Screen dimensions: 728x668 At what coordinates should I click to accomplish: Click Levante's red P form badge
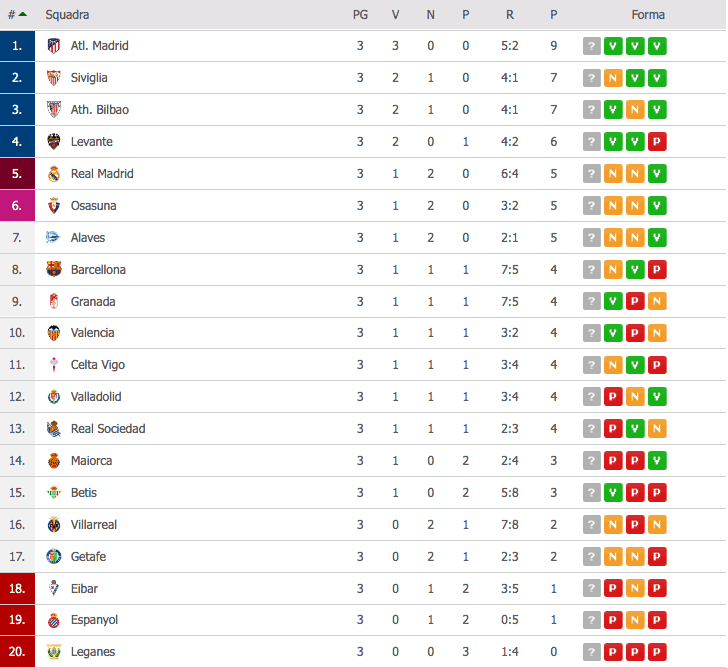point(657,142)
